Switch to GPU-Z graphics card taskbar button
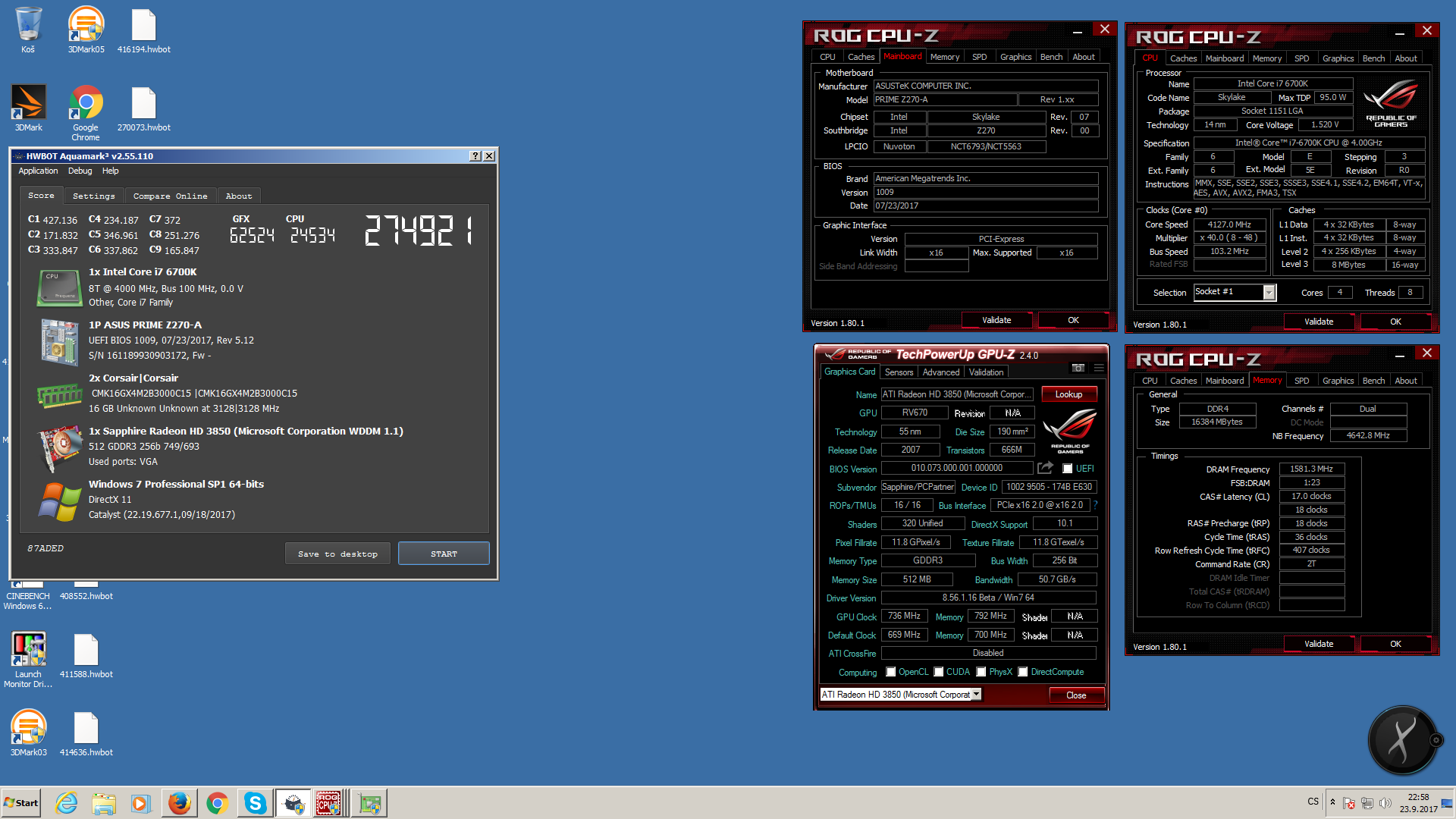The width and height of the screenshot is (1456, 819). pyautogui.click(x=369, y=803)
